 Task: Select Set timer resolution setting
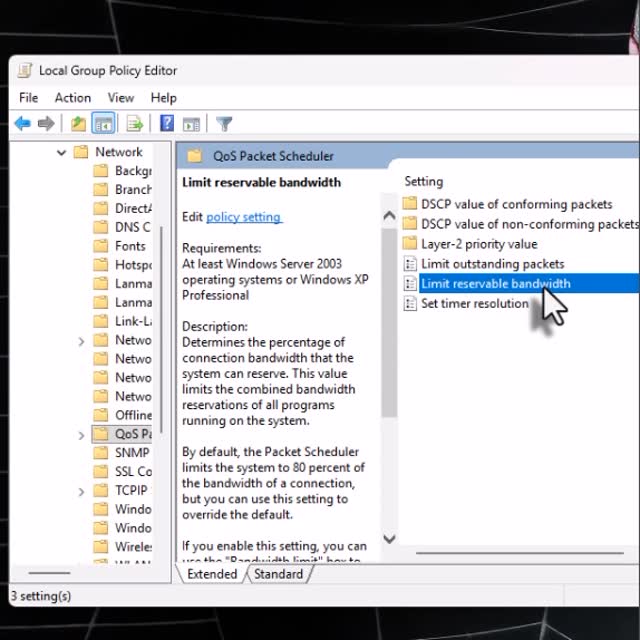coord(475,304)
